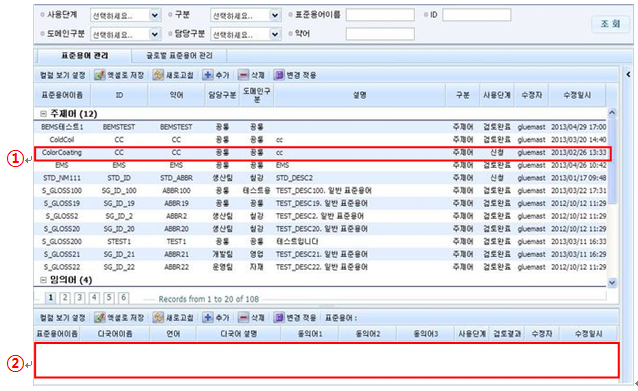
Task: Open the 구분 dropdown in search filters
Action: (x=275, y=15)
